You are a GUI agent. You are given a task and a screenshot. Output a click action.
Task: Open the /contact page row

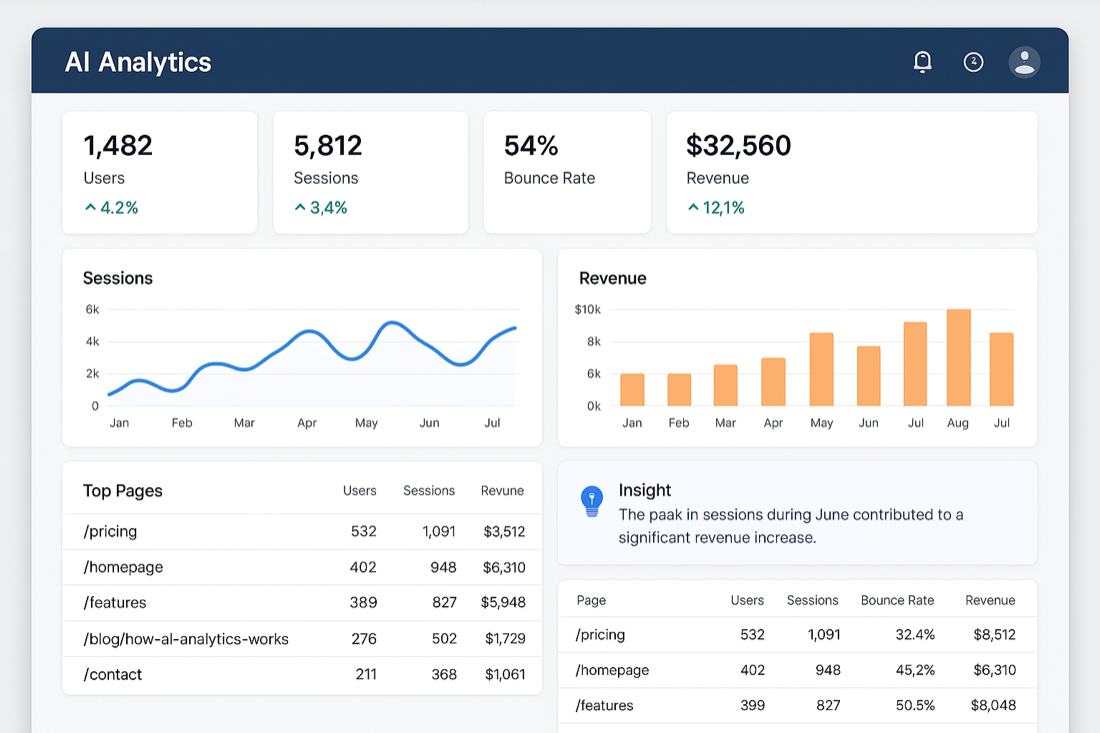(x=302, y=675)
